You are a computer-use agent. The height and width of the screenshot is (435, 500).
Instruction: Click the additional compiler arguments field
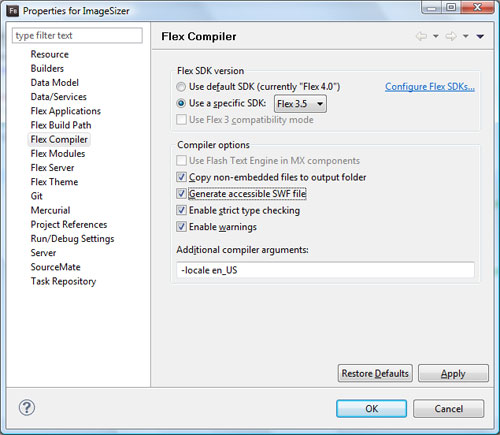point(325,270)
